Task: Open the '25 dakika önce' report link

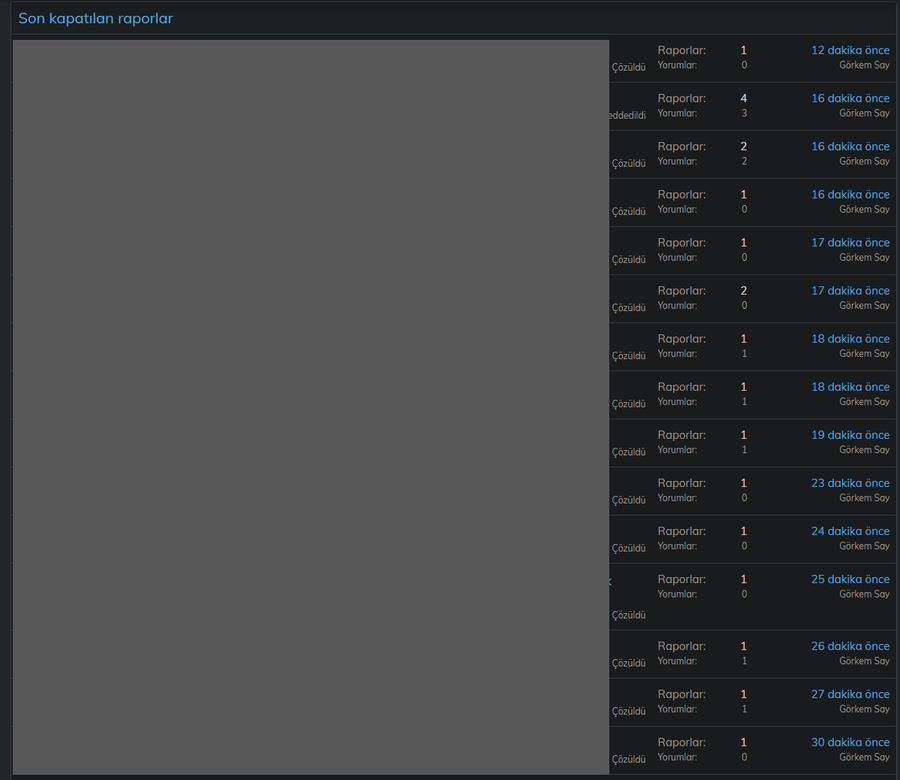Action: [850, 580]
